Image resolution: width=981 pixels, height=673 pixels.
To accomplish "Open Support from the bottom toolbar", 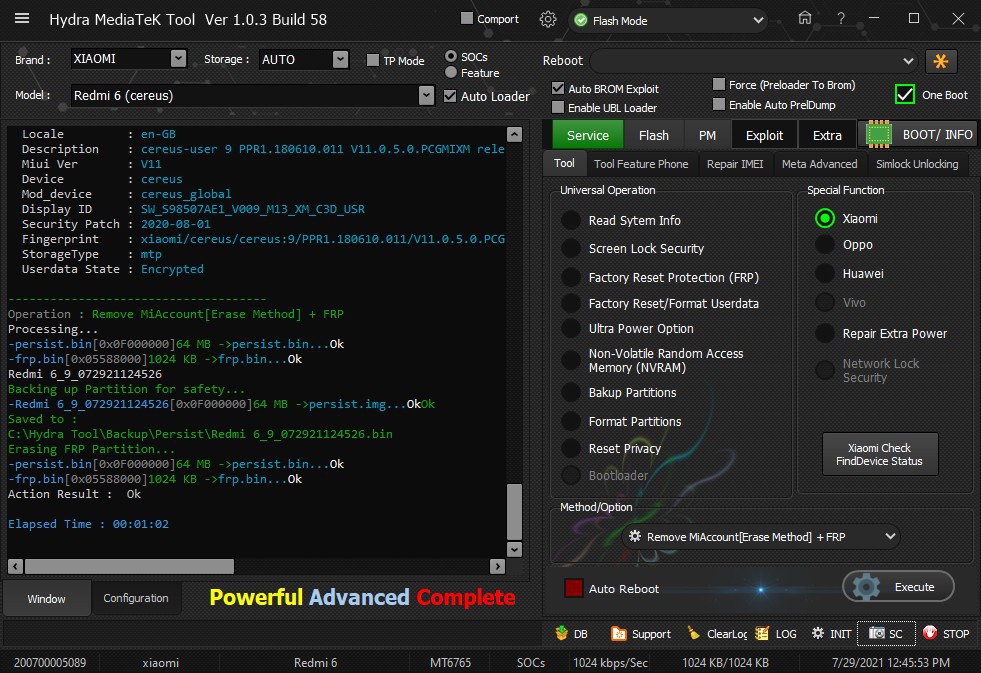I will [641, 634].
